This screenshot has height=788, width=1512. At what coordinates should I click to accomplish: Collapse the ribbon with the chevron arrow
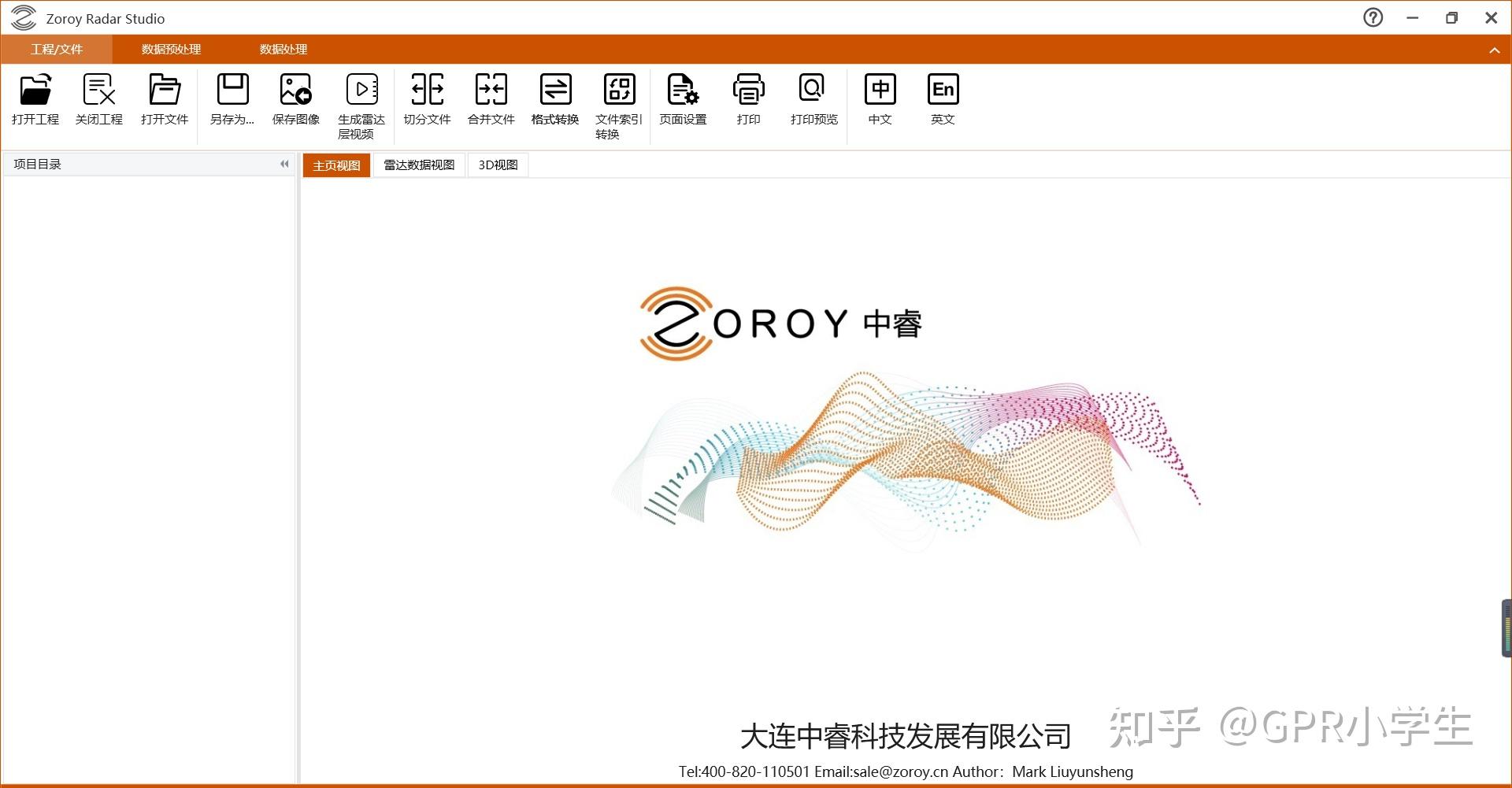(1494, 50)
